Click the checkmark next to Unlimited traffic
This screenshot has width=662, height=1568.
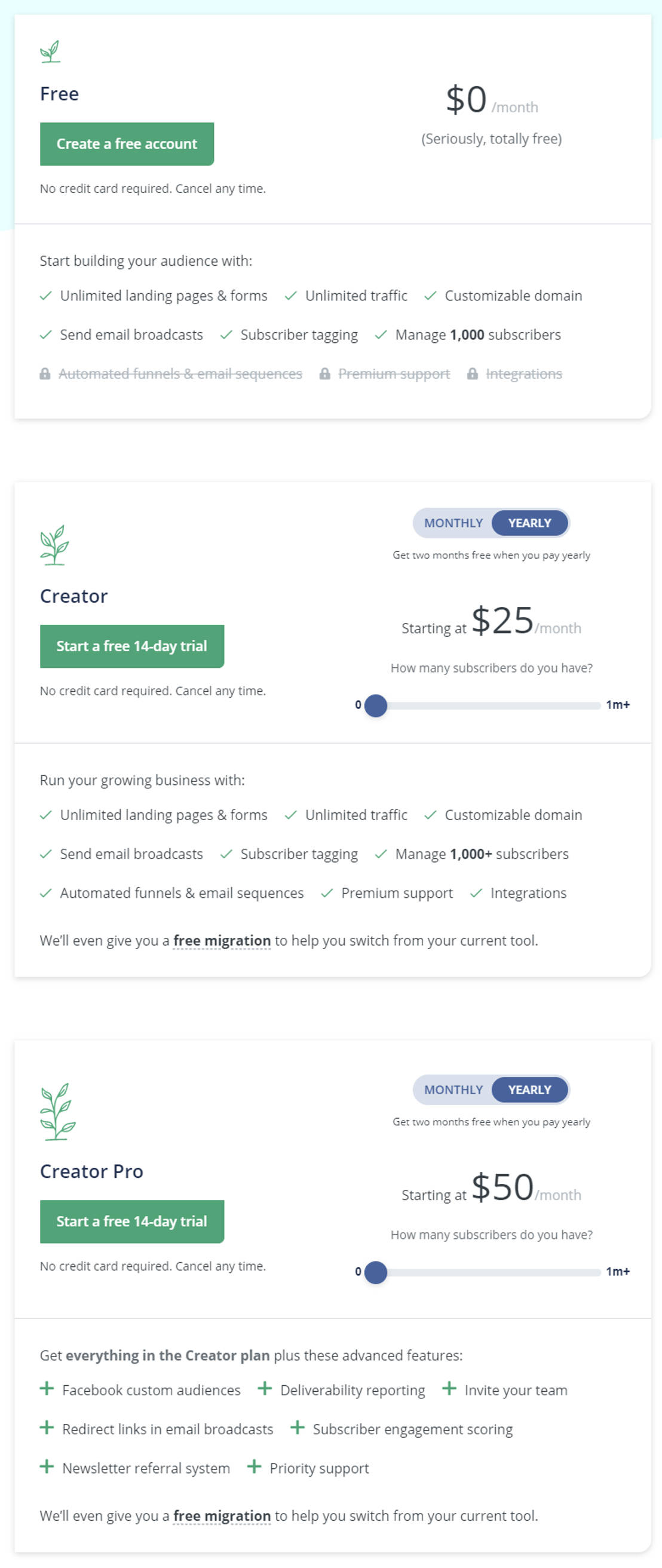click(x=291, y=295)
